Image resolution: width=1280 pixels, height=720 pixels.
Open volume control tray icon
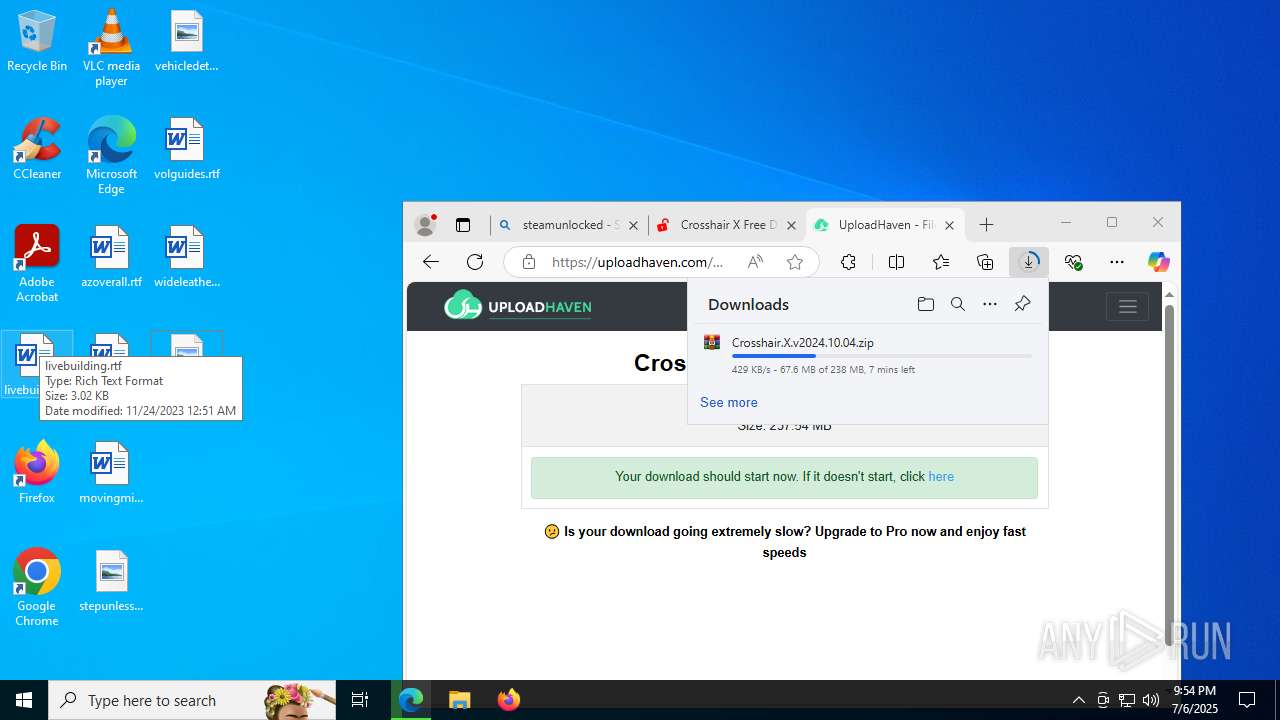coord(1151,700)
